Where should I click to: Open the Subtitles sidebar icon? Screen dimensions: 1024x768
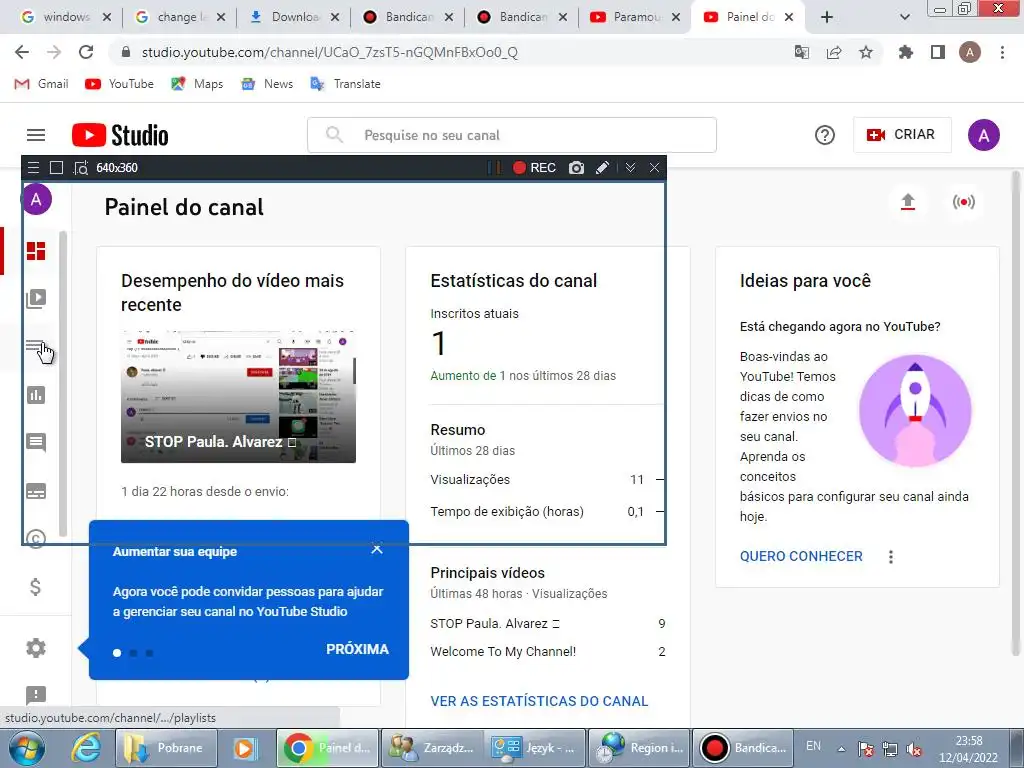click(x=36, y=491)
